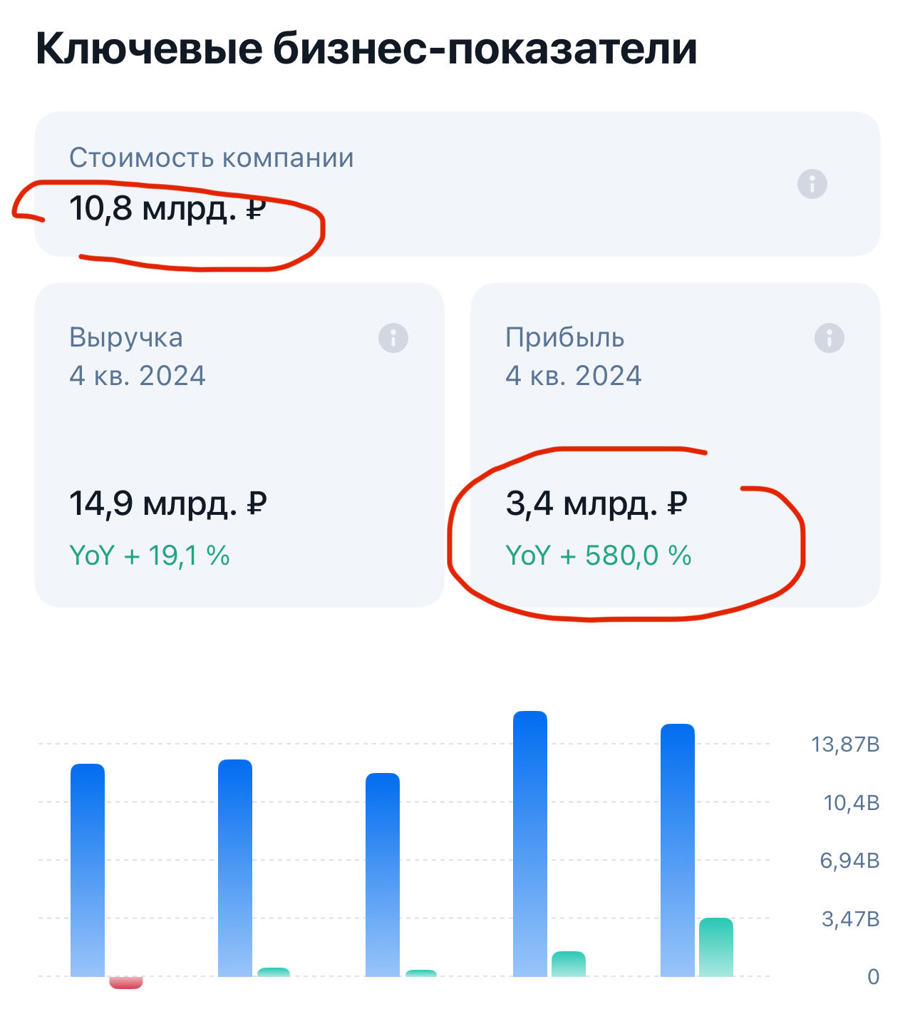The image size is (915, 1024).
Task: Click the 6,94B axis label
Action: tap(849, 861)
